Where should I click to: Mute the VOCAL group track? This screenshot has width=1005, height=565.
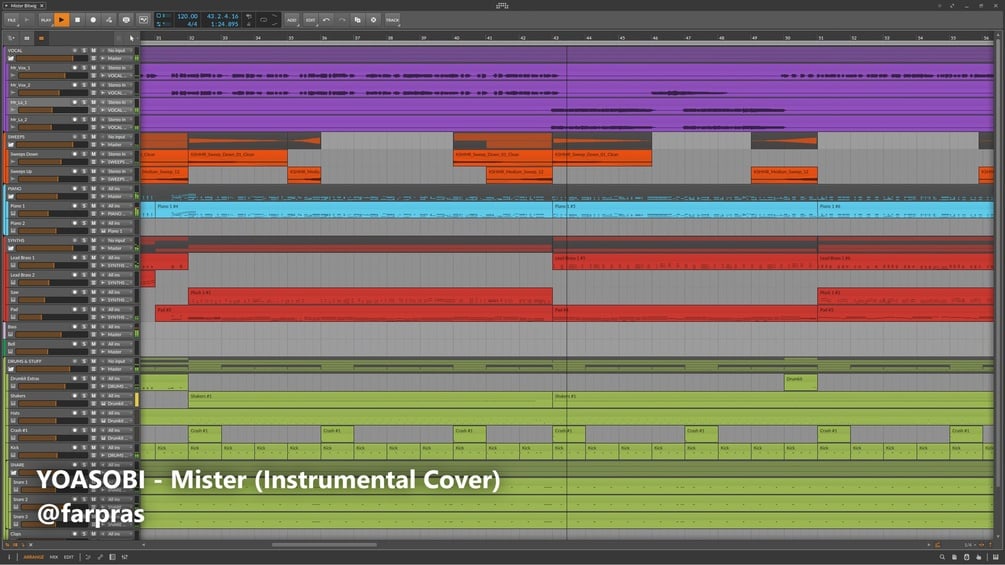(x=94, y=51)
